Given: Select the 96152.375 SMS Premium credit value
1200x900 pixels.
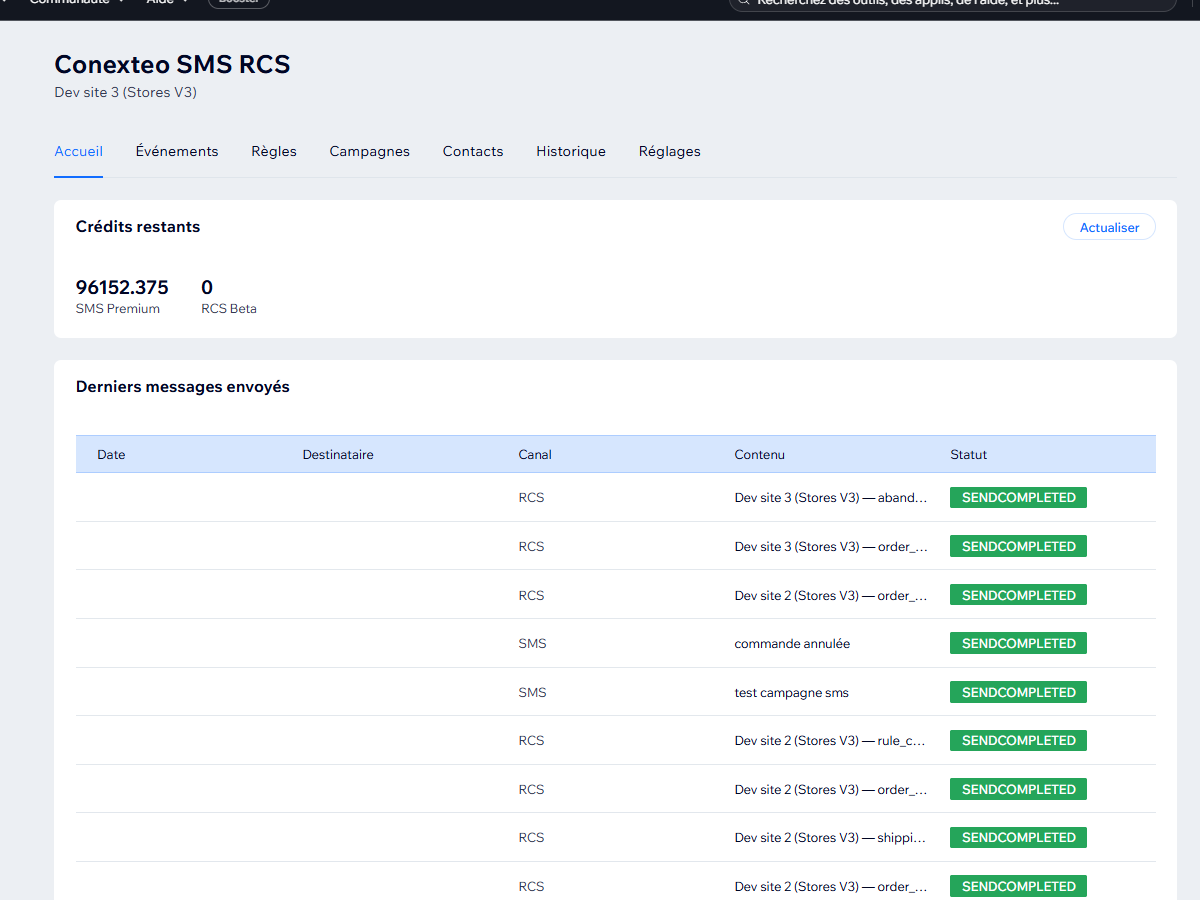Looking at the screenshot, I should point(122,288).
